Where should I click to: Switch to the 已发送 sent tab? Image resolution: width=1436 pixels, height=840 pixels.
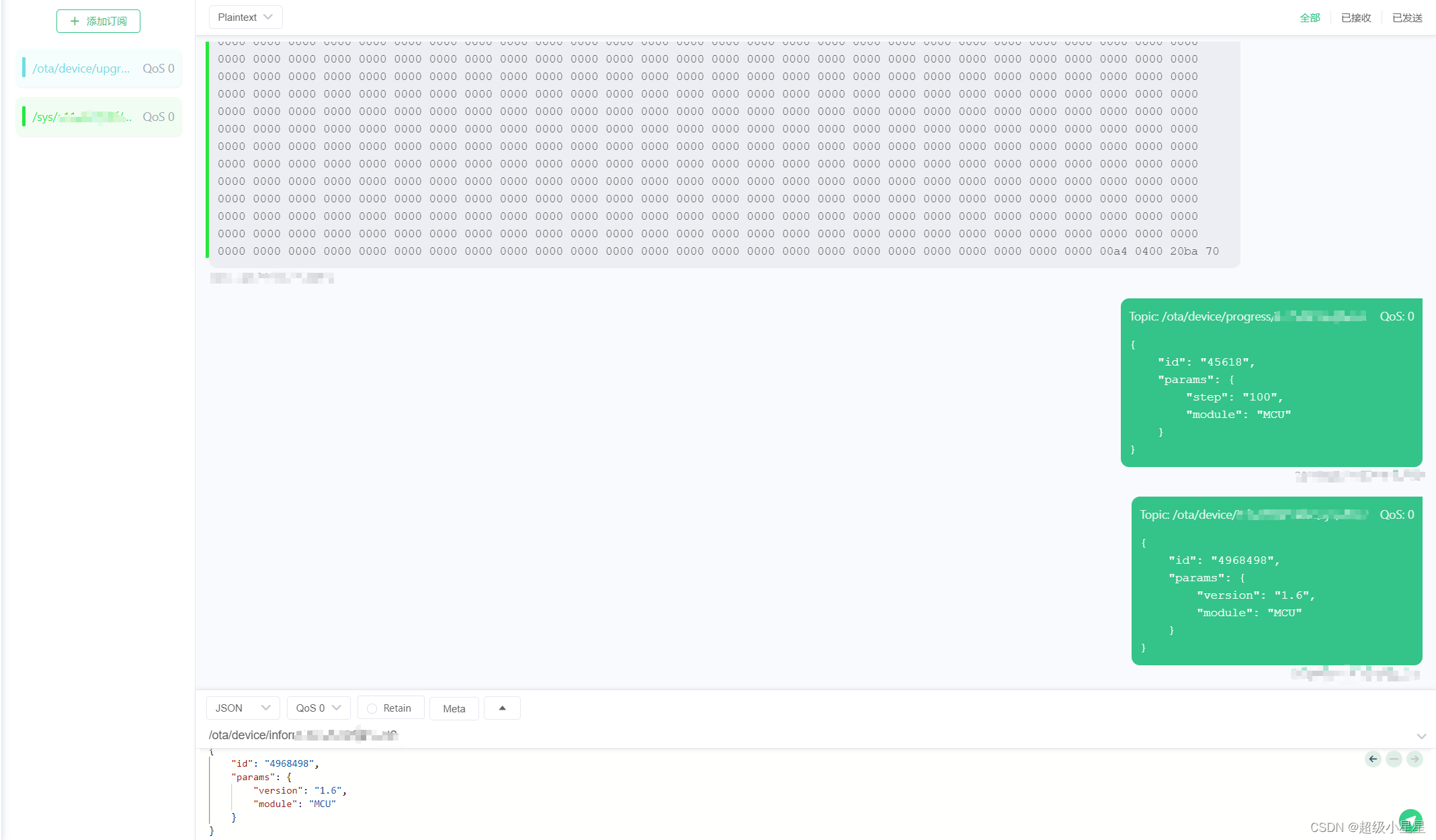pos(1407,18)
